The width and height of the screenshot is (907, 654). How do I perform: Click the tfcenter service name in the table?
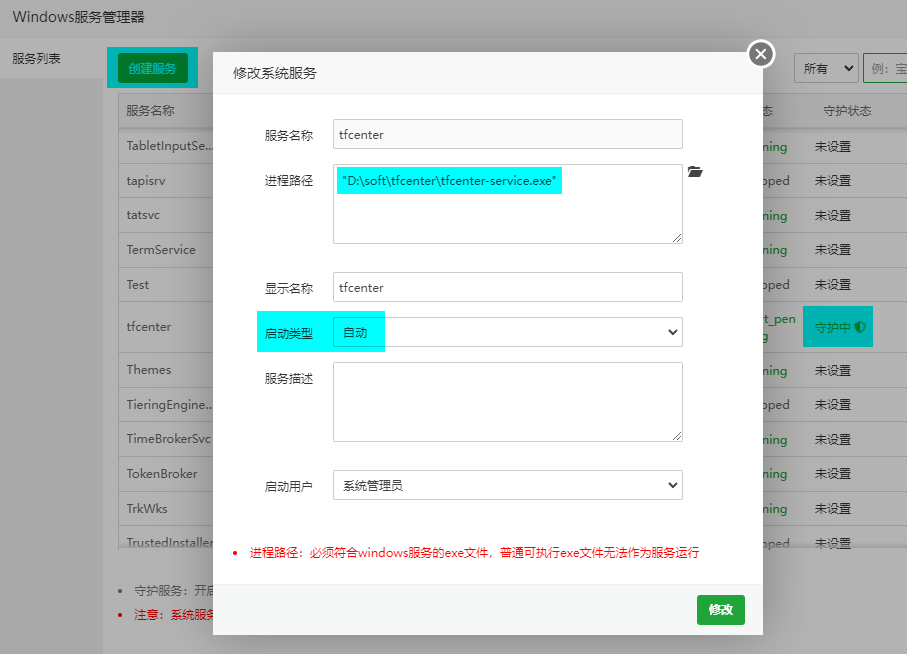pos(149,327)
